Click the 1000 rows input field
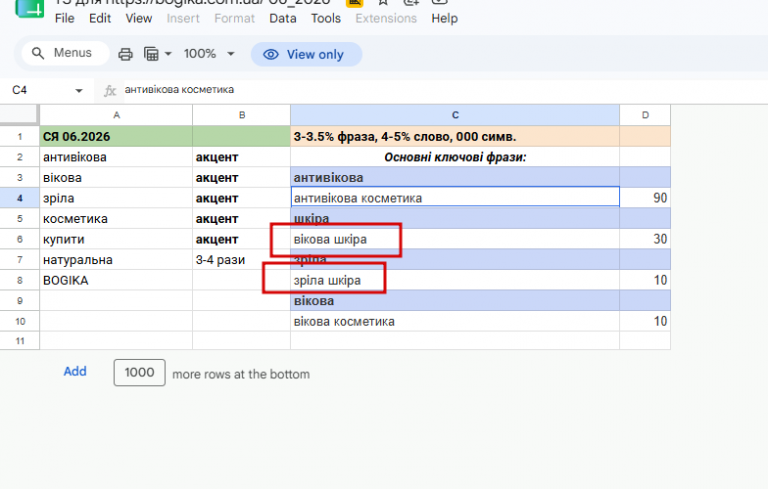 coord(140,372)
